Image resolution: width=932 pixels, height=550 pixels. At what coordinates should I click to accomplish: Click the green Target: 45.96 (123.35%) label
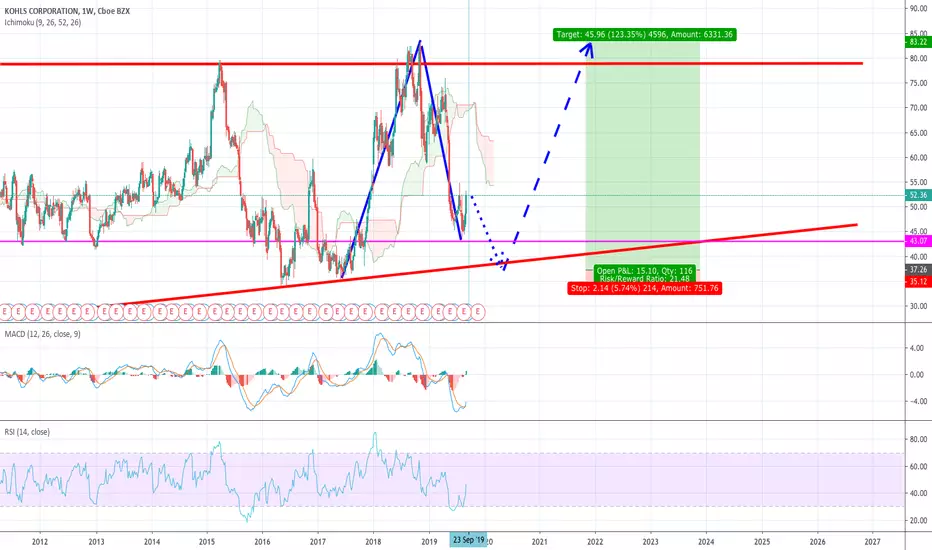pyautogui.click(x=644, y=34)
